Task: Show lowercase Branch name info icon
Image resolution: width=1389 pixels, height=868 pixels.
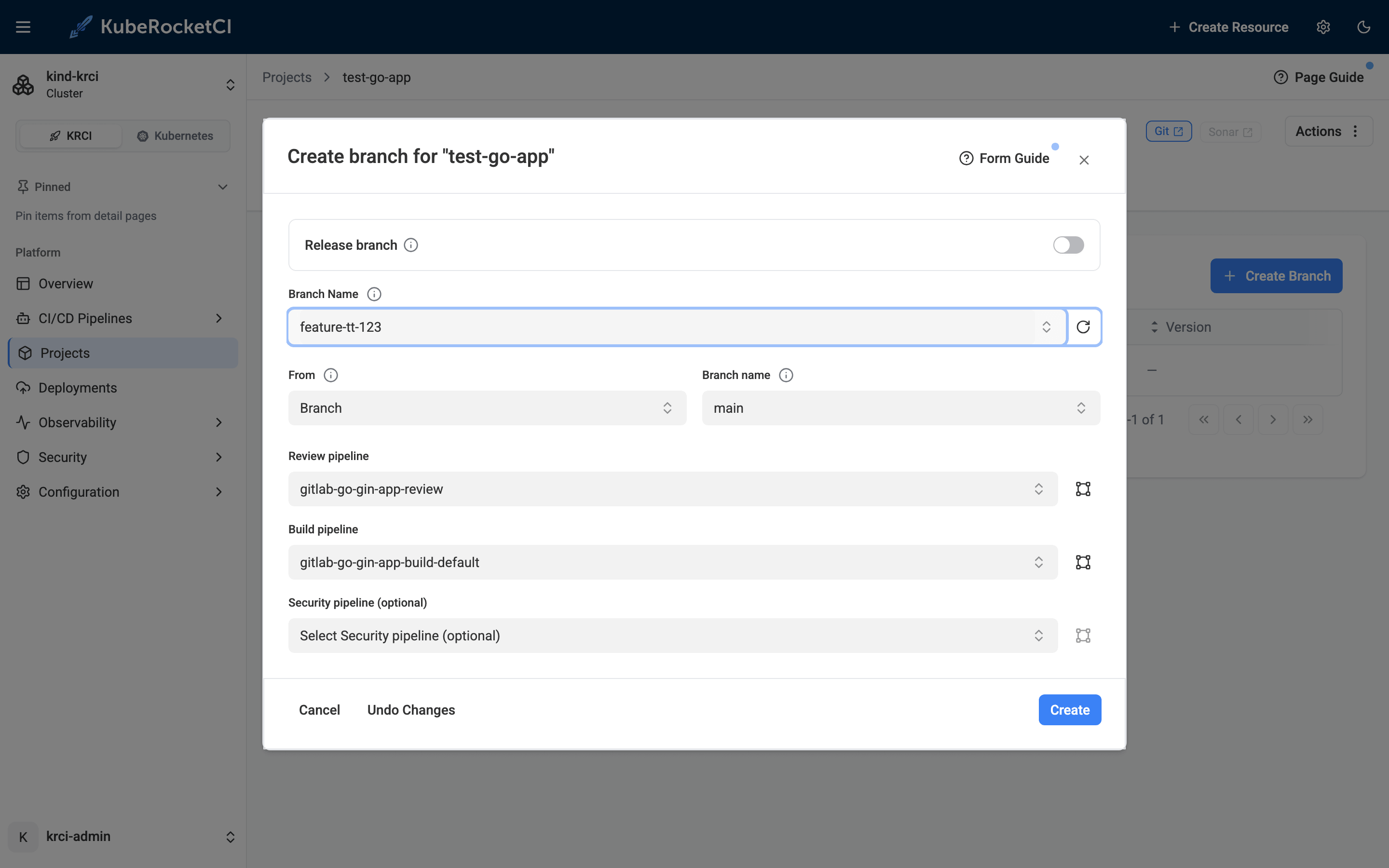Action: pos(786,375)
